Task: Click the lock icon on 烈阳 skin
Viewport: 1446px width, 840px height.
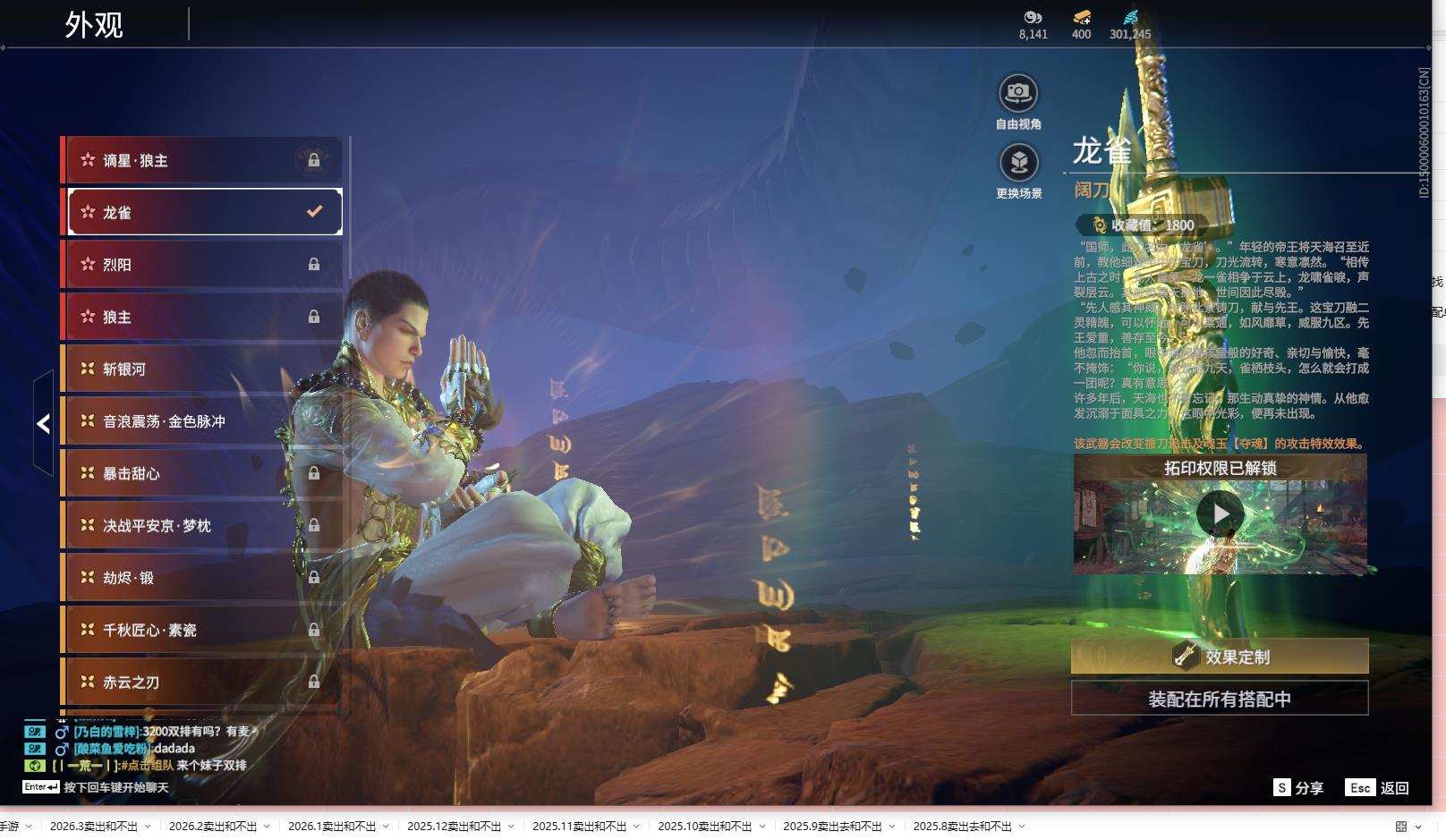Action: pos(313,265)
